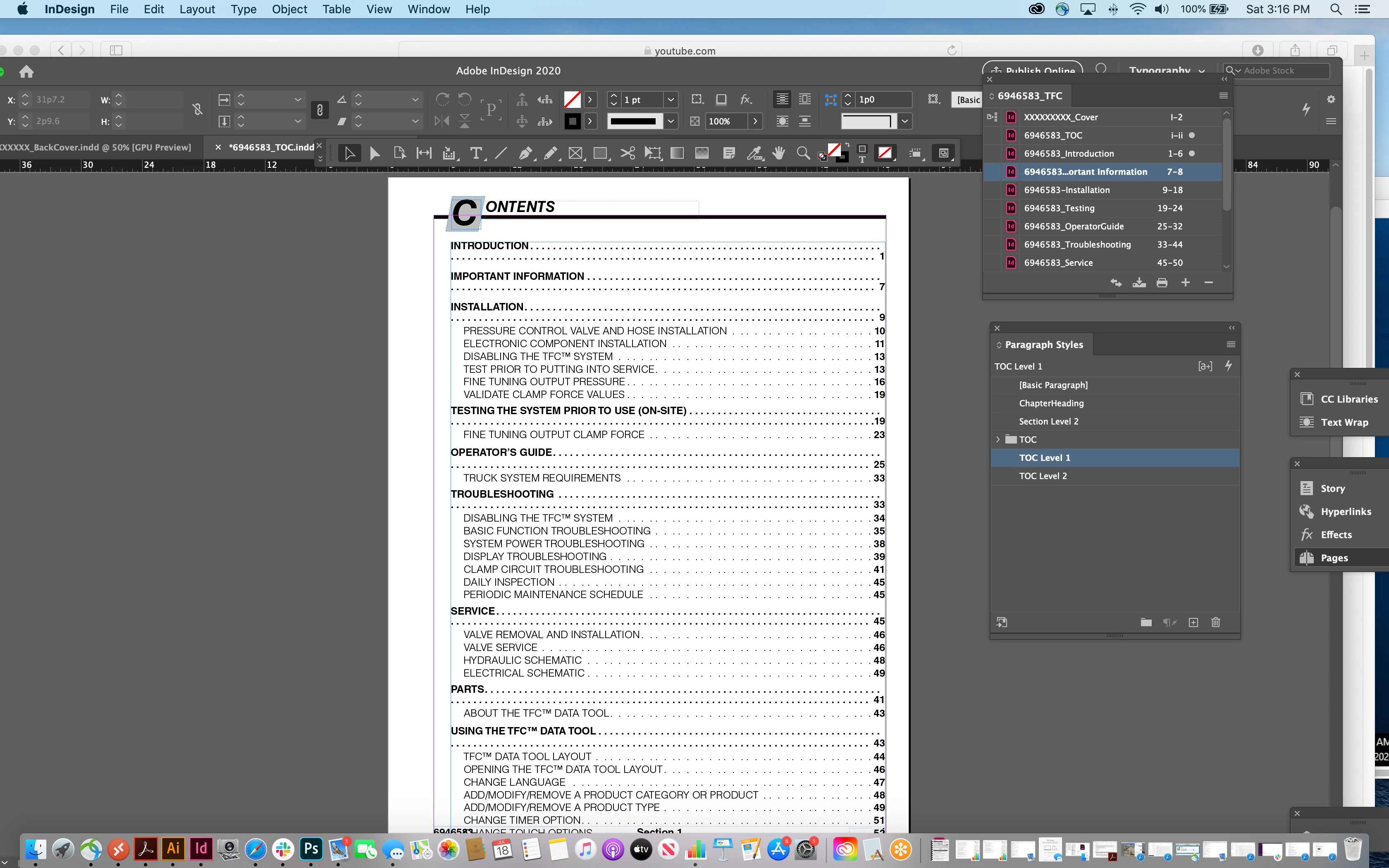This screenshot has height=868, width=1389.
Task: Apply the TOC Level 2 paragraph style
Action: (1042, 476)
